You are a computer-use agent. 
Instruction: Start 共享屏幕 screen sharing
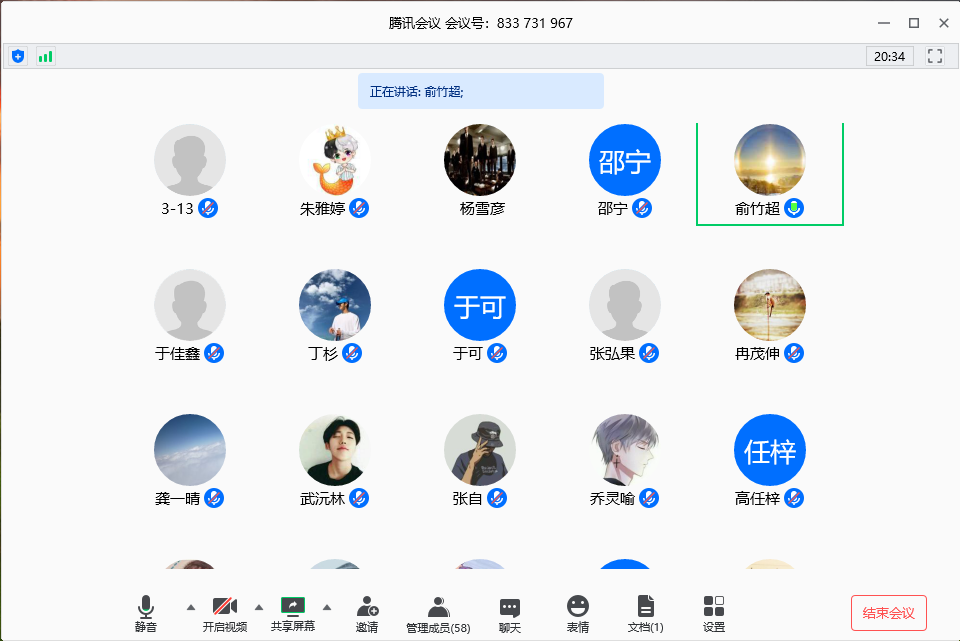tap(292, 612)
